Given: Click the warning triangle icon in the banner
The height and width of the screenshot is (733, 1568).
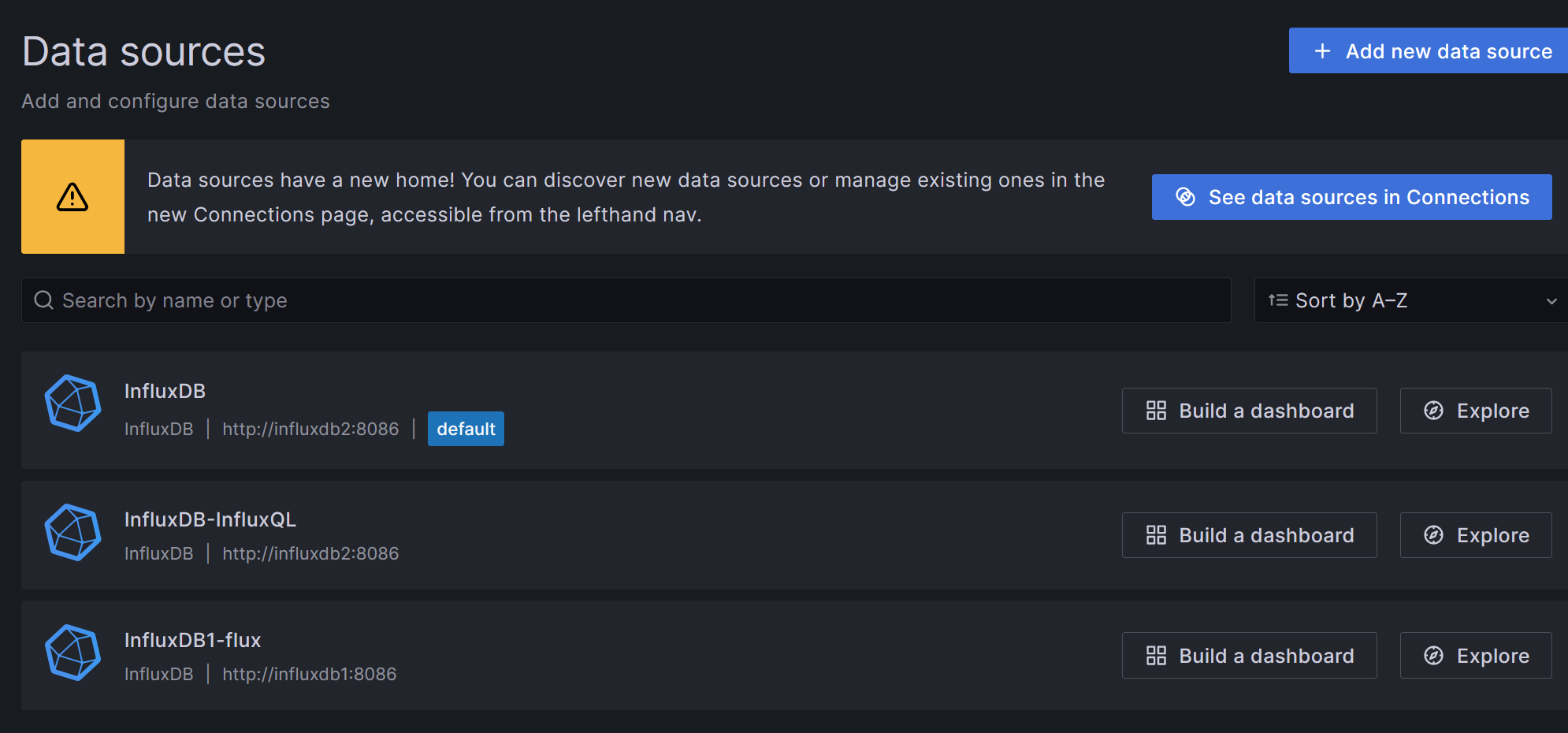Looking at the screenshot, I should (x=72, y=197).
